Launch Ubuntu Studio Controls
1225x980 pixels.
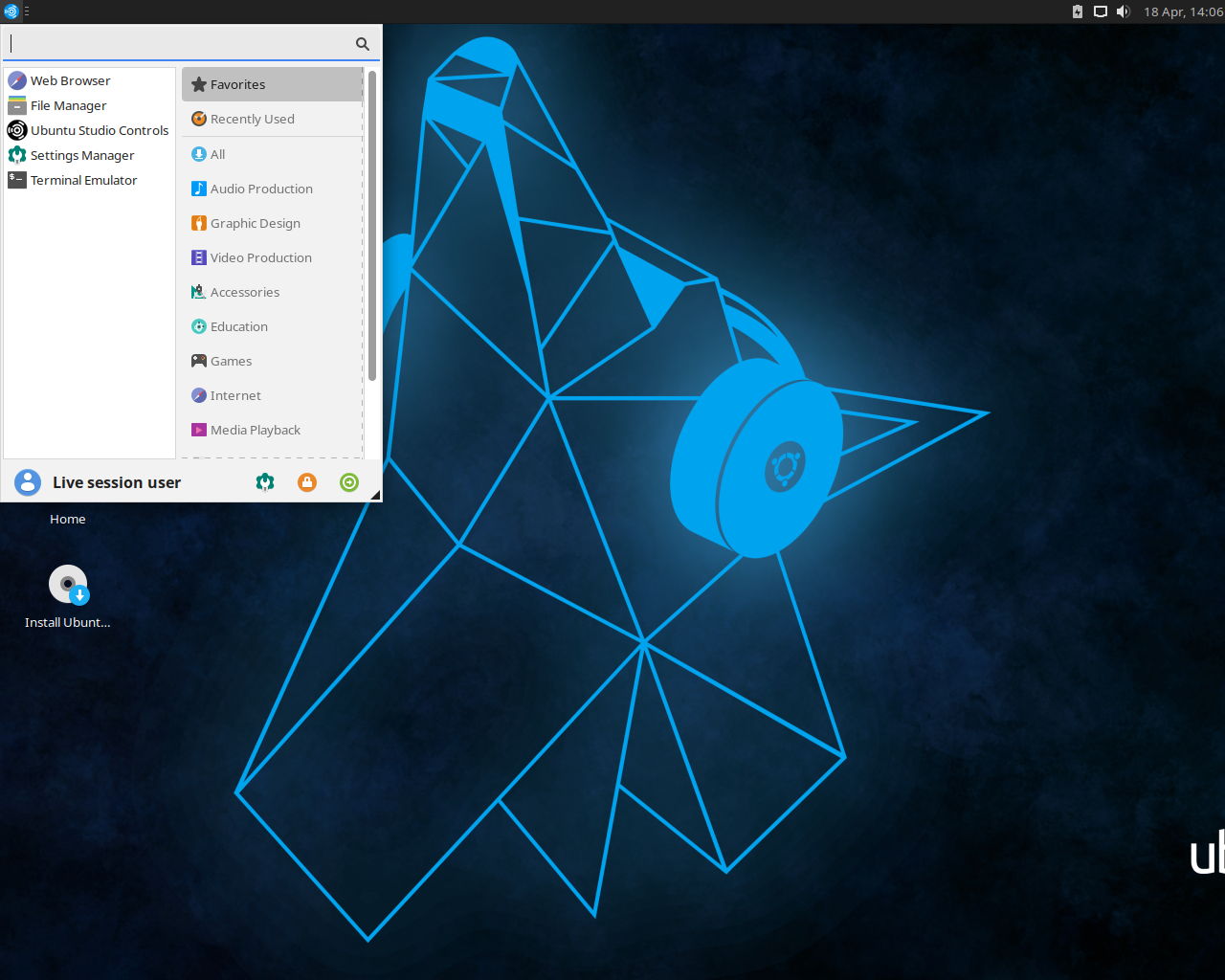pyautogui.click(x=90, y=130)
